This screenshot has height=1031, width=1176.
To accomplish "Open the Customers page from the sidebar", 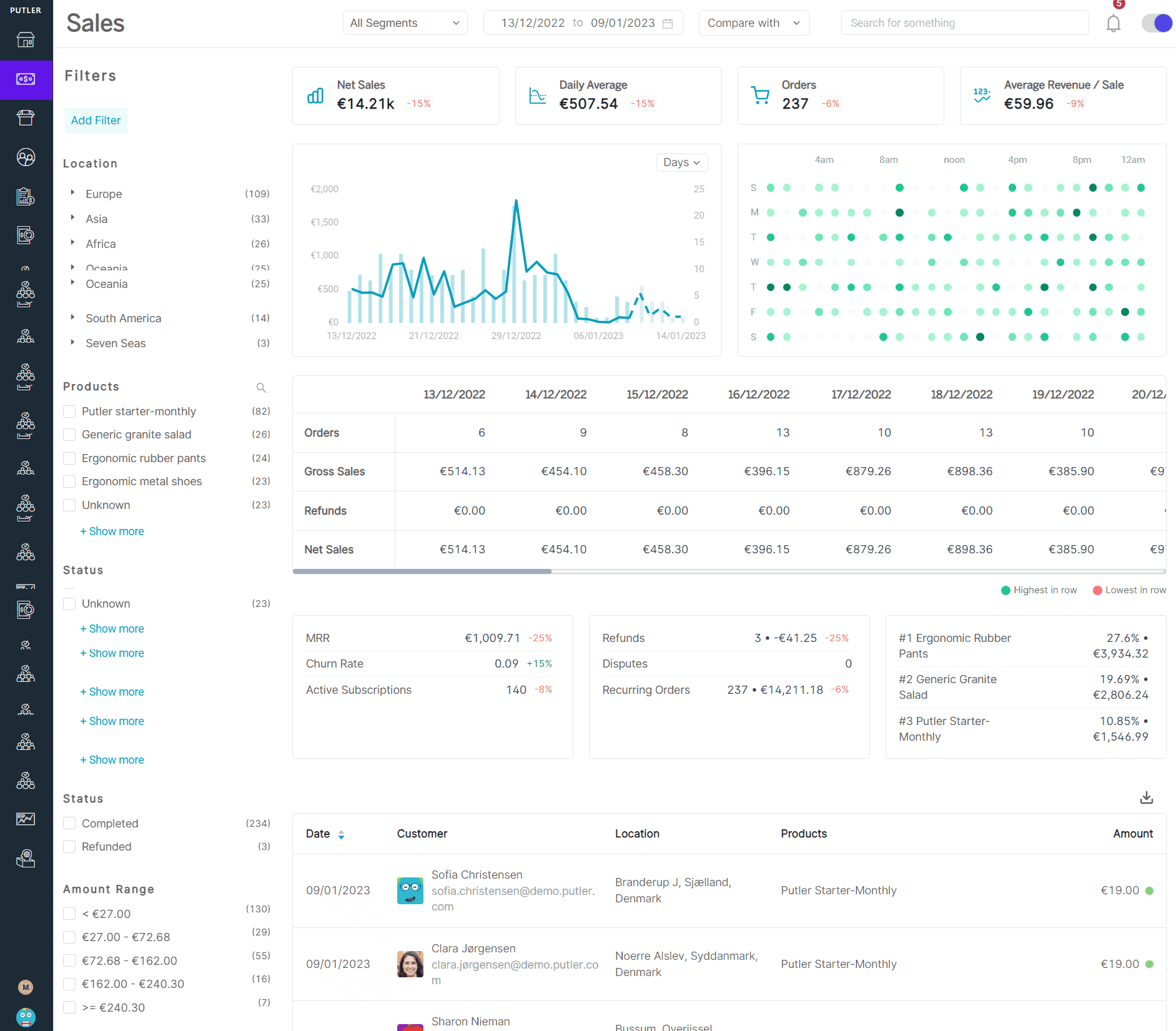I will tap(26, 158).
